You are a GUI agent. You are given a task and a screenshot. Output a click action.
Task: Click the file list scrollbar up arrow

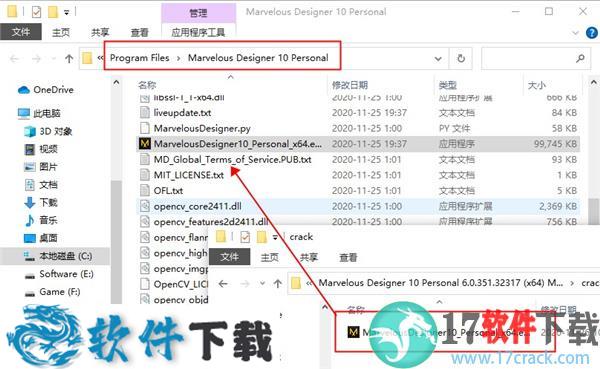(593, 82)
